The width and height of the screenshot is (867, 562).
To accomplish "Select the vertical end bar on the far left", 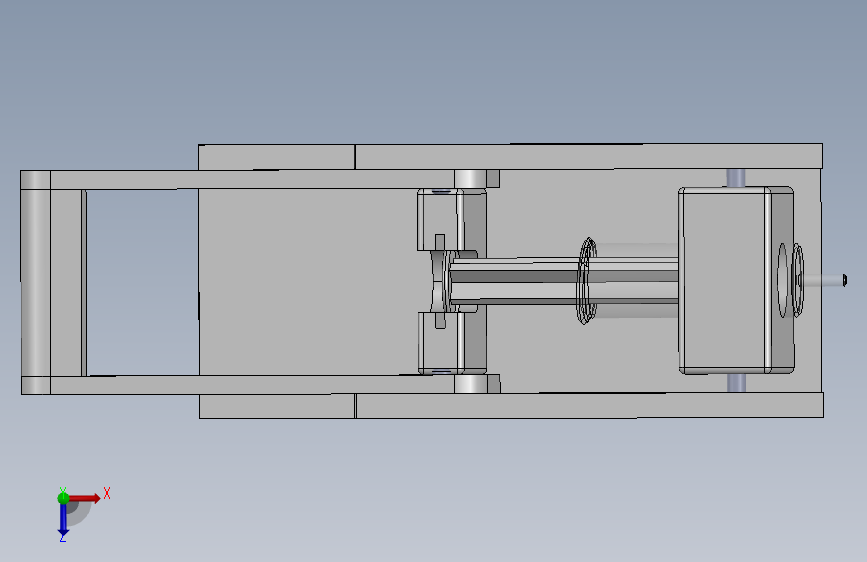I will [35, 283].
